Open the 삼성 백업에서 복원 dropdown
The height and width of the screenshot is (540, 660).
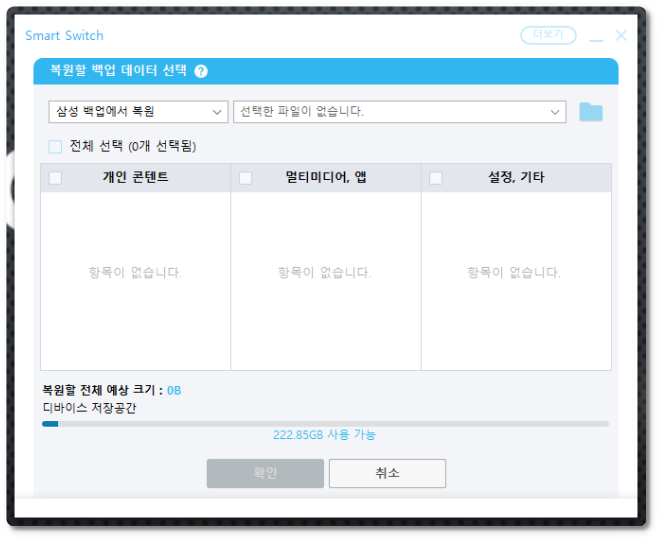pos(138,112)
